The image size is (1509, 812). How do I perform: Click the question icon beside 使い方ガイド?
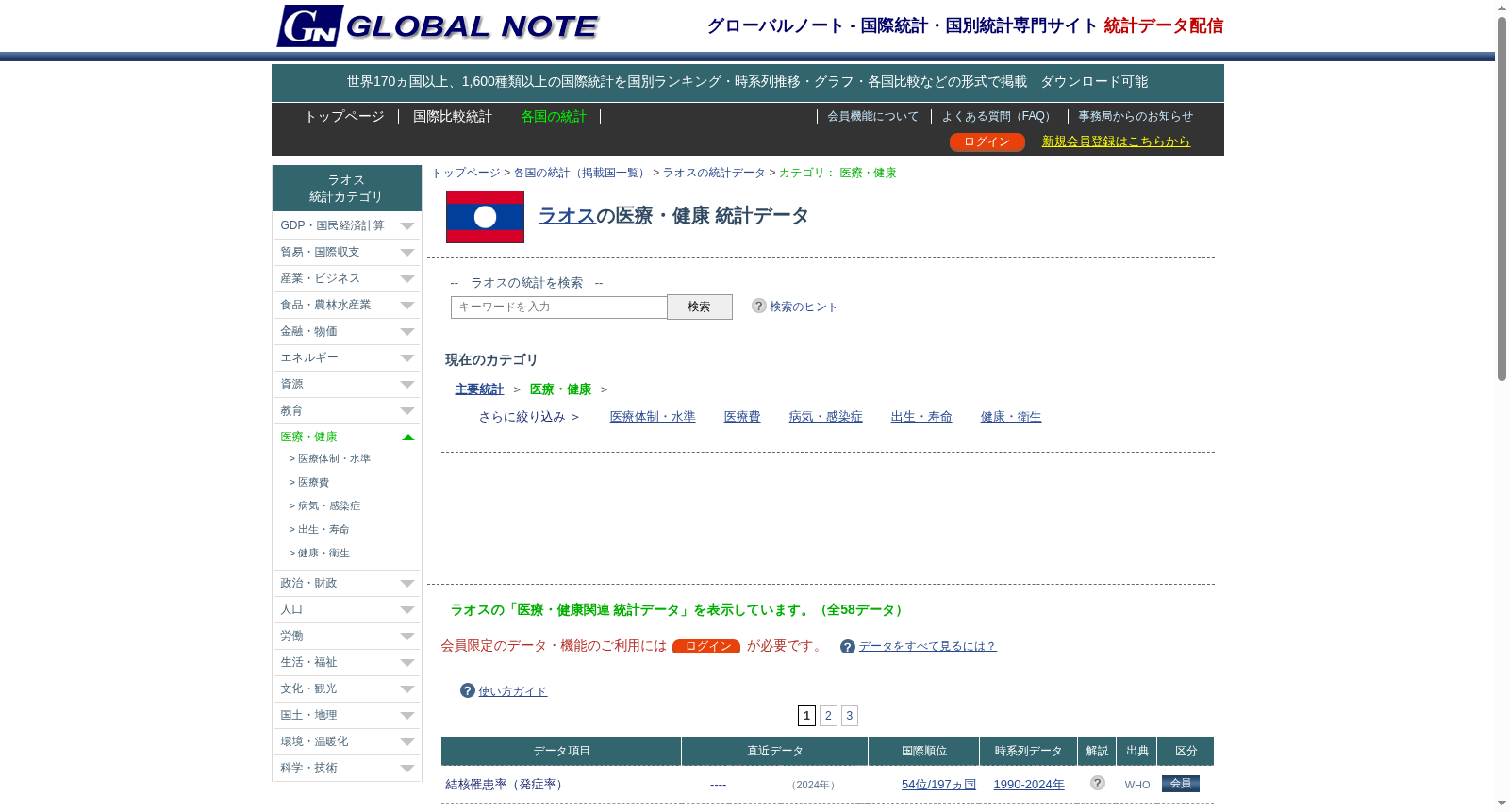pyautogui.click(x=468, y=690)
